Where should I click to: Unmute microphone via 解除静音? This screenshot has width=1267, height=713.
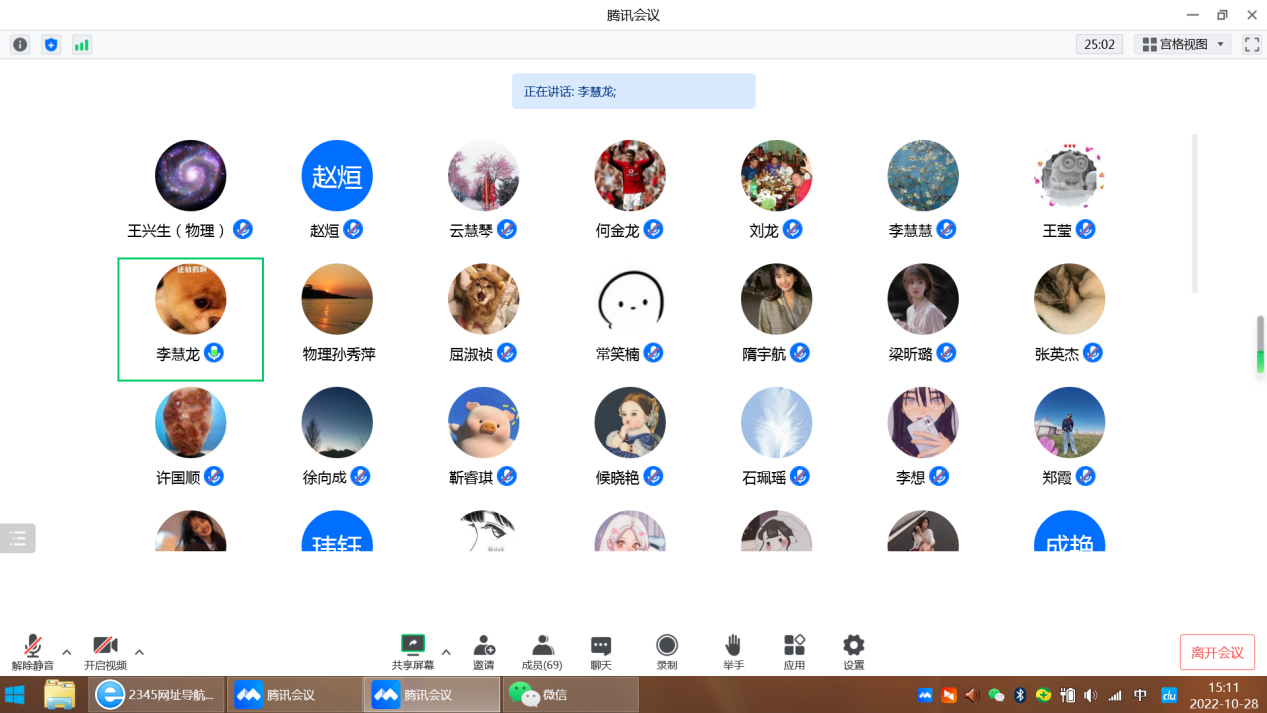coord(33,651)
